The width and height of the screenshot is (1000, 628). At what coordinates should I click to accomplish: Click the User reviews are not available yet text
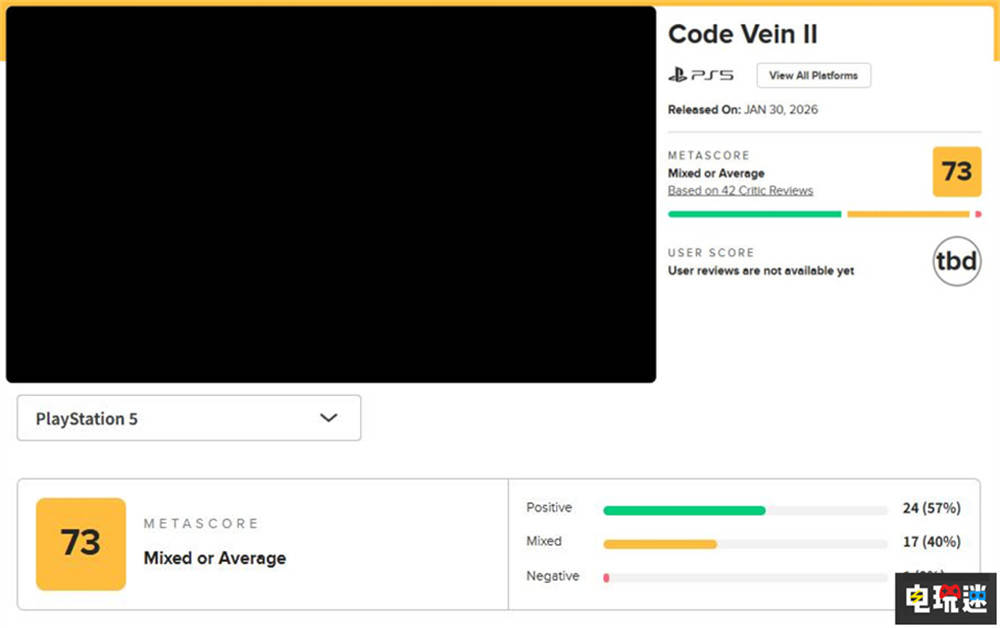(760, 271)
